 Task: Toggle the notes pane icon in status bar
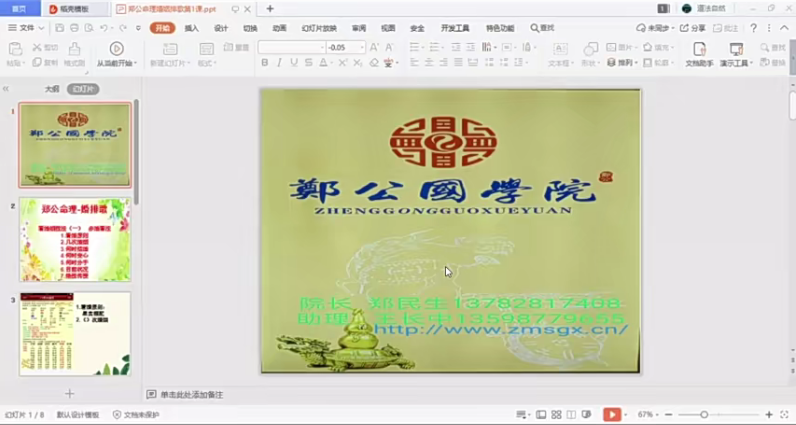[521, 415]
